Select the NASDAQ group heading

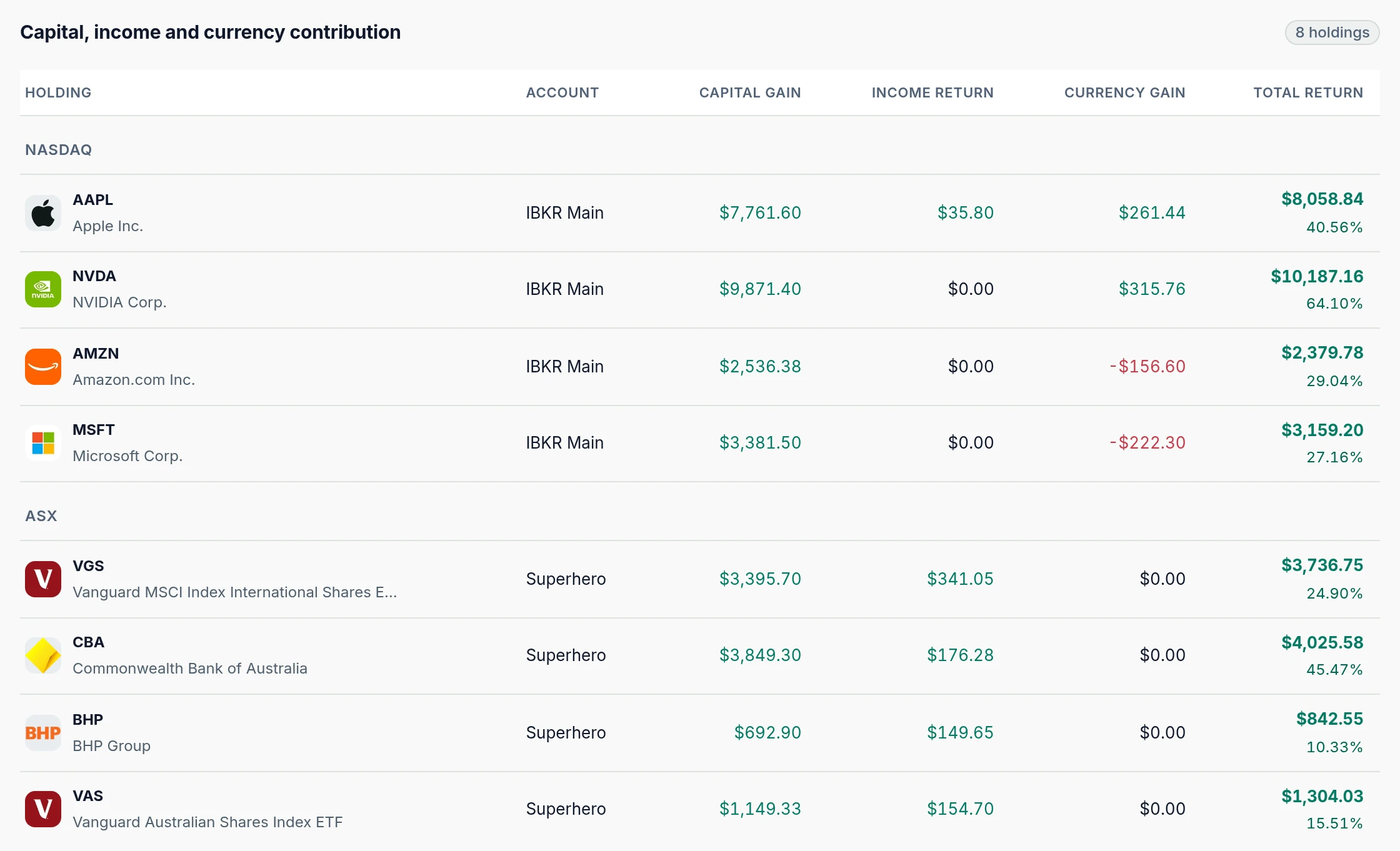click(59, 150)
